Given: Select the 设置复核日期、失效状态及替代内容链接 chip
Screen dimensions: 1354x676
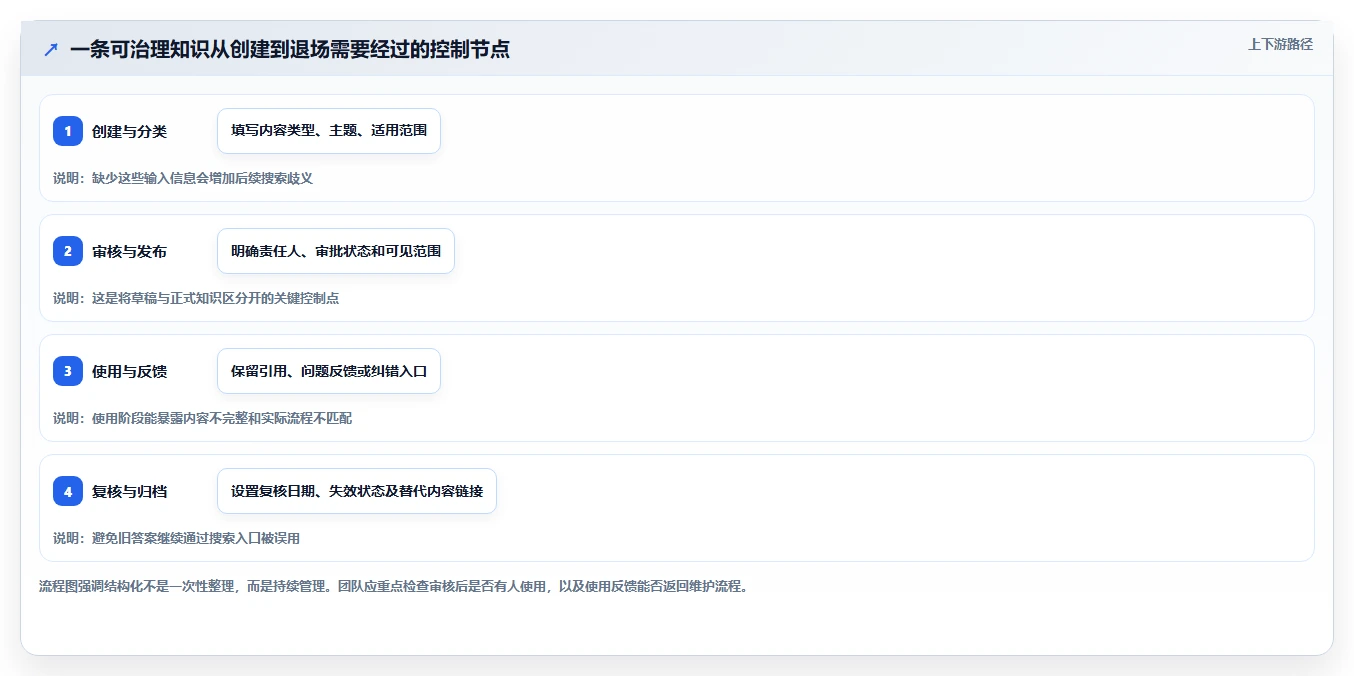Looking at the screenshot, I should coord(357,491).
